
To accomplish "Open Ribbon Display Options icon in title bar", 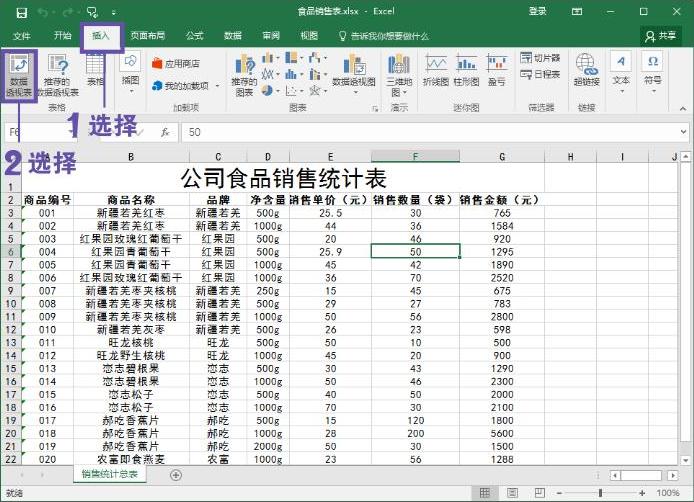I will 577,12.
